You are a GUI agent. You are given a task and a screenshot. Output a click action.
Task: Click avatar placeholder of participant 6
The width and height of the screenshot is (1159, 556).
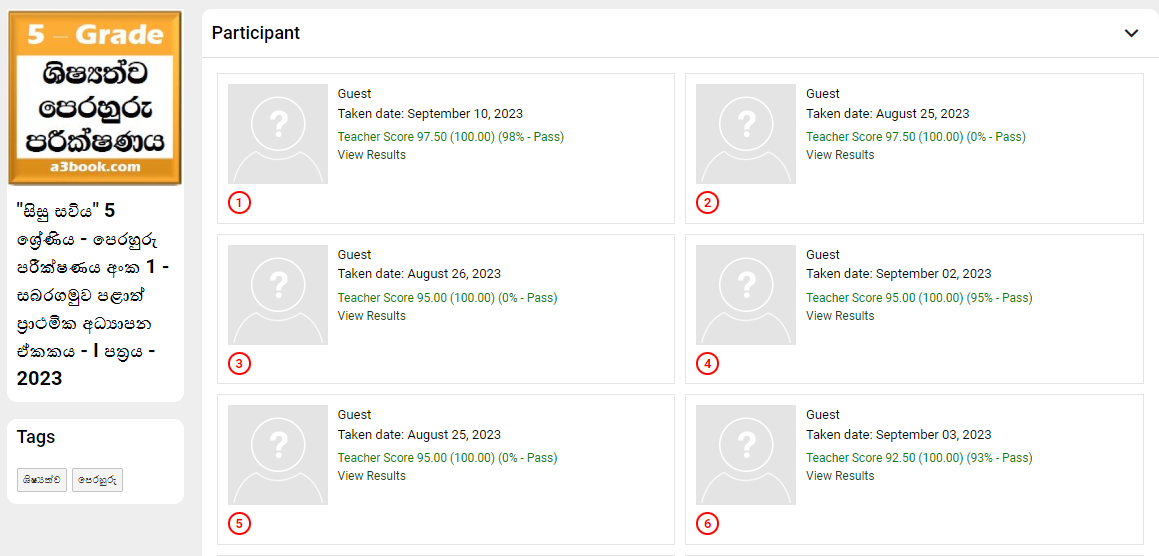[746, 455]
